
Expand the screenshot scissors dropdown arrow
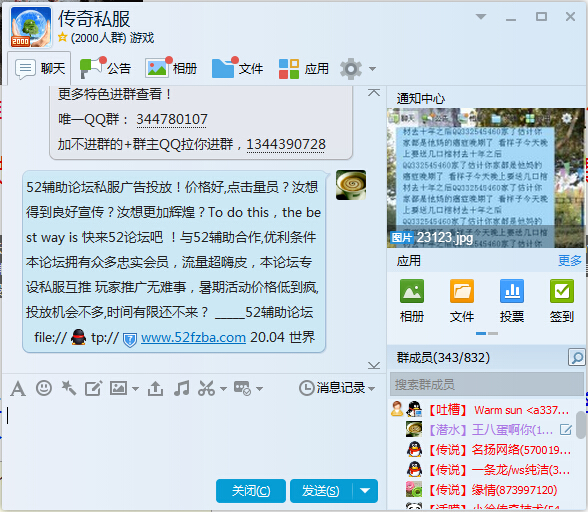click(224, 389)
